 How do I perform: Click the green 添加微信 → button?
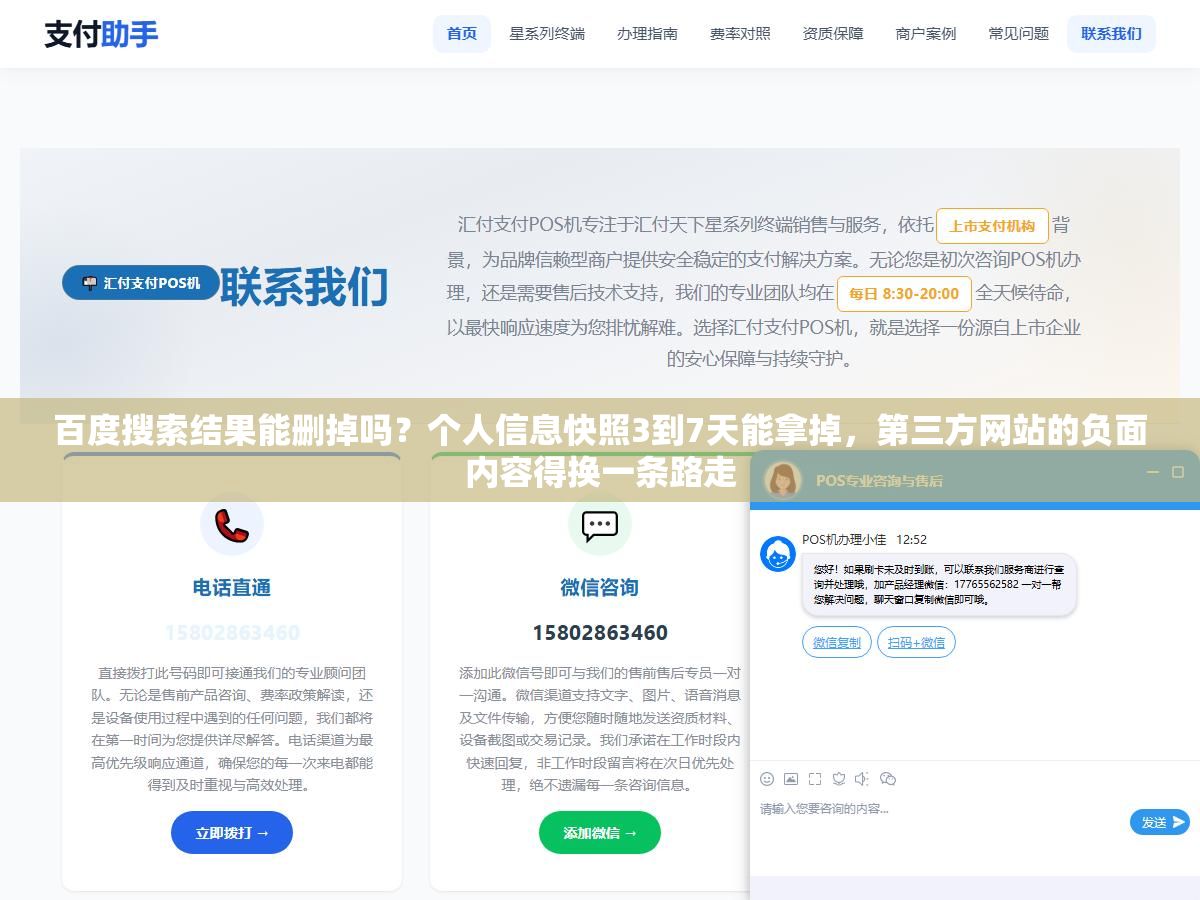(600, 832)
